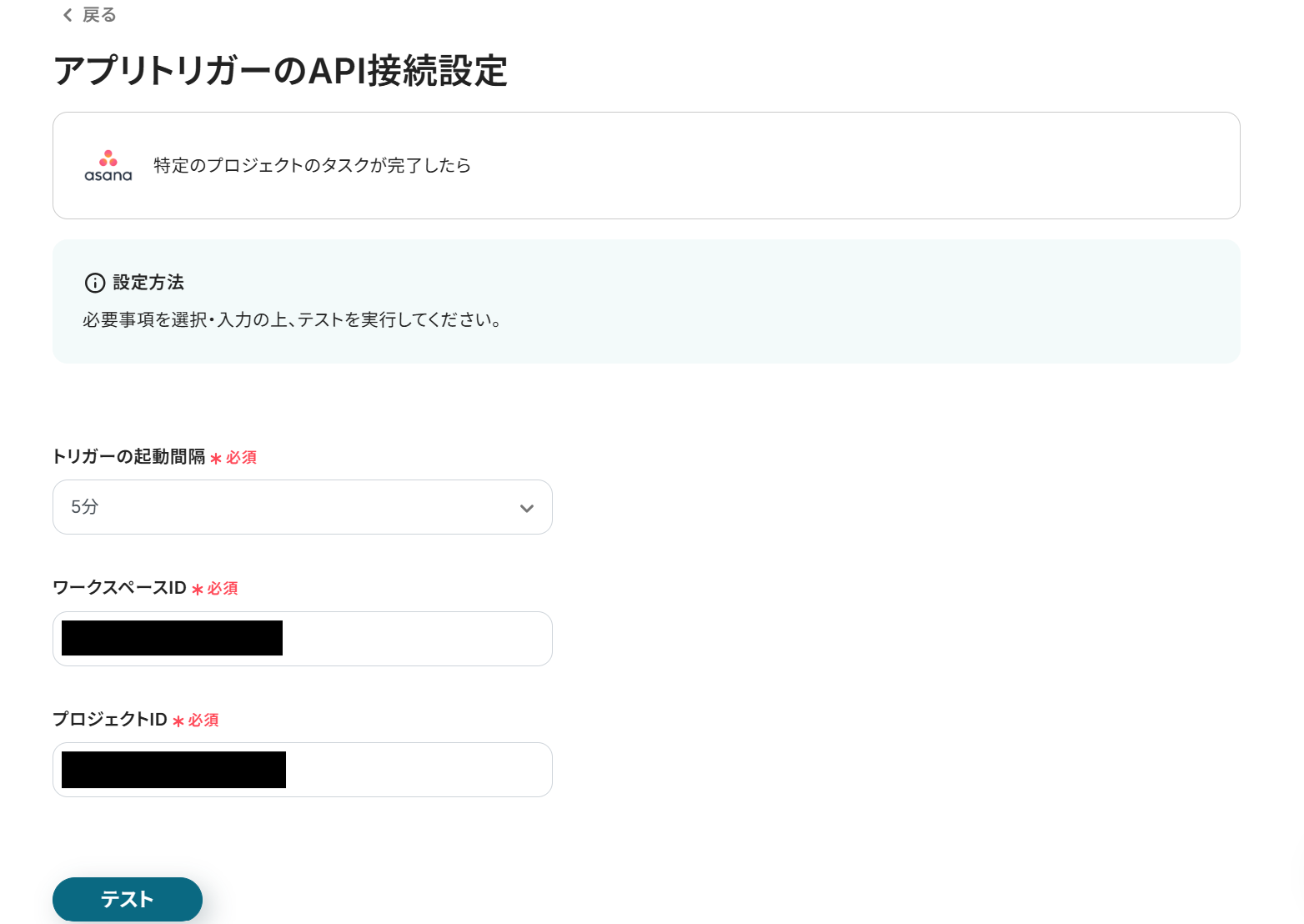Click the アプリトリガーのAPI接続設定 page heading
1304x924 pixels.
pyautogui.click(x=280, y=71)
